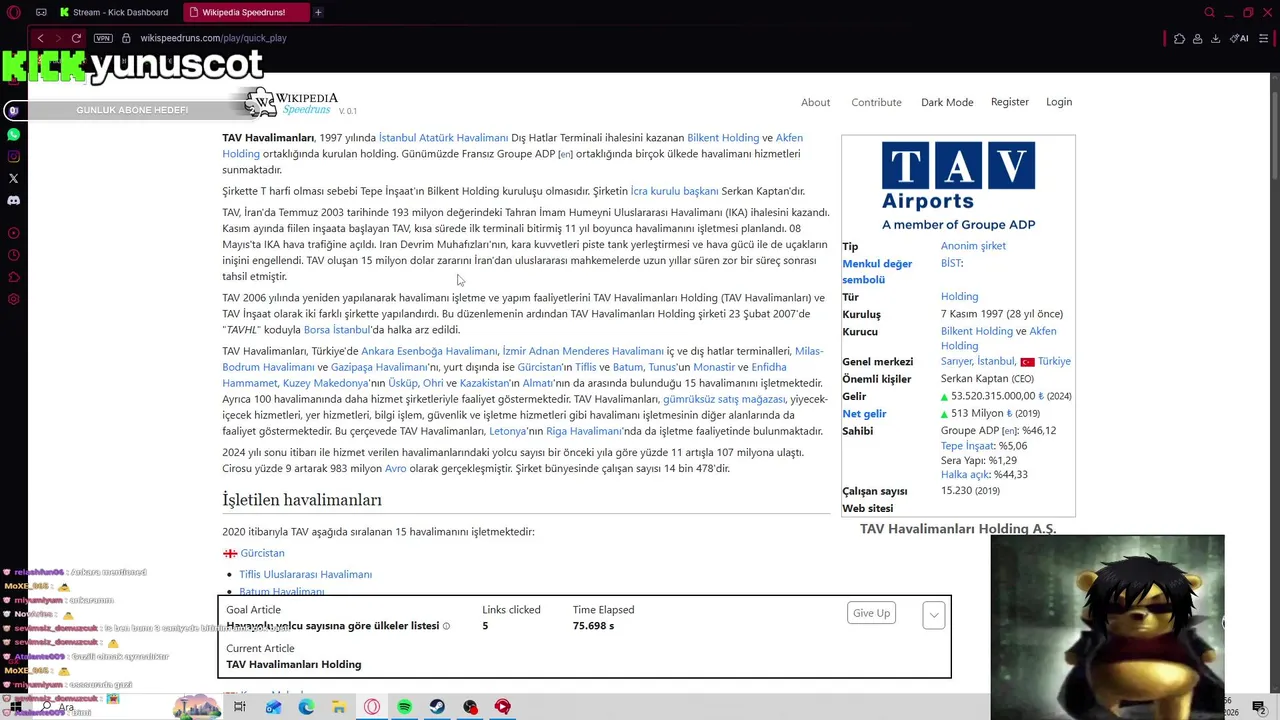1280x720 pixels.
Task: Open taskbar notification center icon
Action: pyautogui.click(x=1259, y=707)
